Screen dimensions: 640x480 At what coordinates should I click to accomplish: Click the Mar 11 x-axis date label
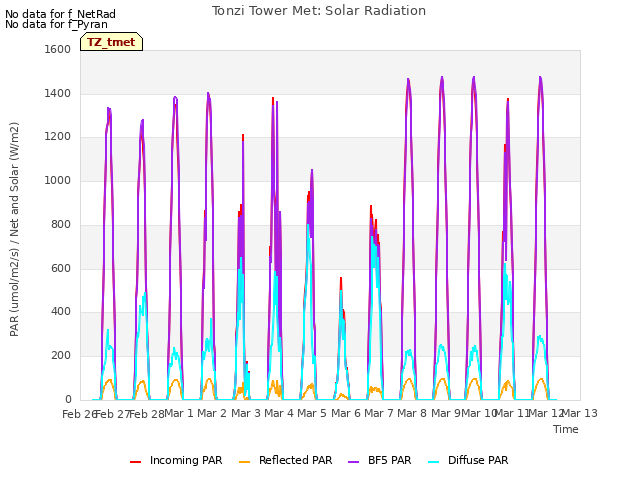point(512,413)
